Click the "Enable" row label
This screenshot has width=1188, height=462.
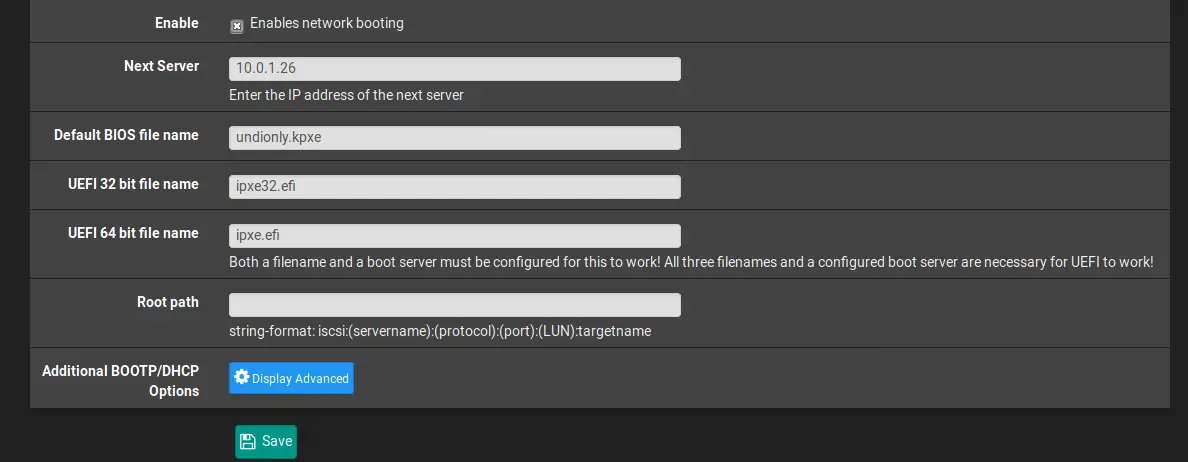[176, 23]
